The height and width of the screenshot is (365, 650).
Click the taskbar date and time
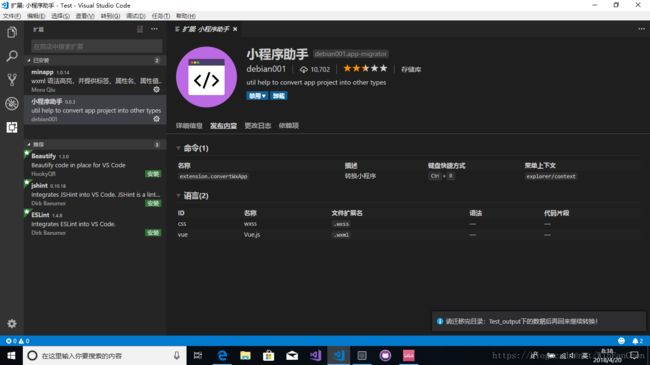[607, 355]
